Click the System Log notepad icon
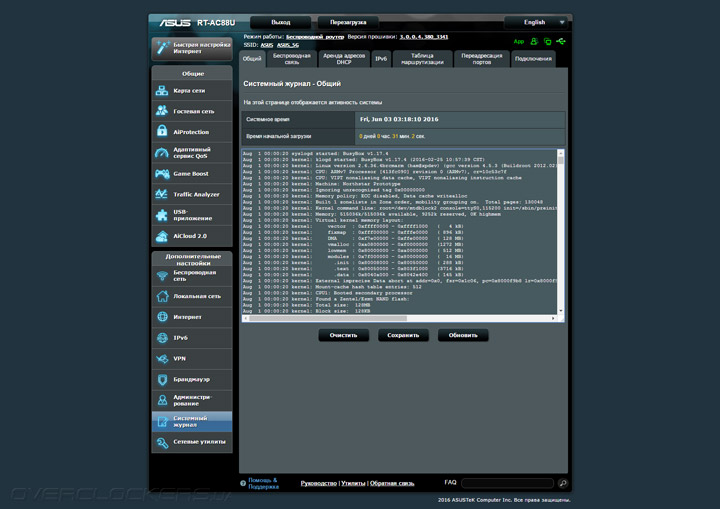 point(162,421)
